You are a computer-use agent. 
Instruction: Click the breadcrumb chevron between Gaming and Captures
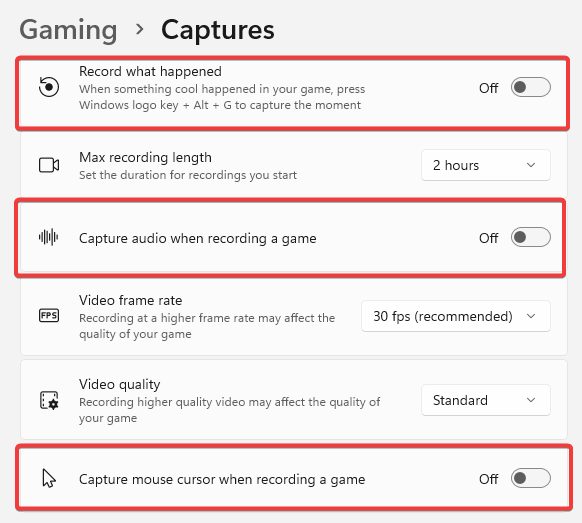(140, 29)
